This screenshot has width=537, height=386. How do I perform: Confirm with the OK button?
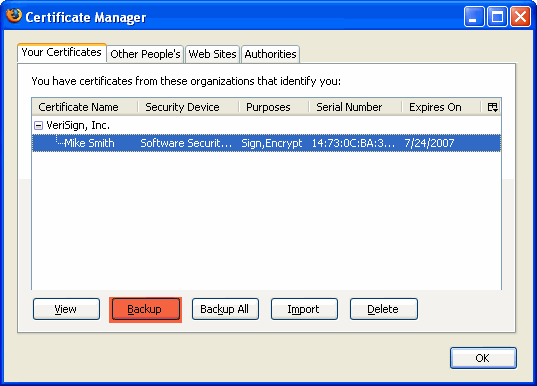[x=483, y=358]
